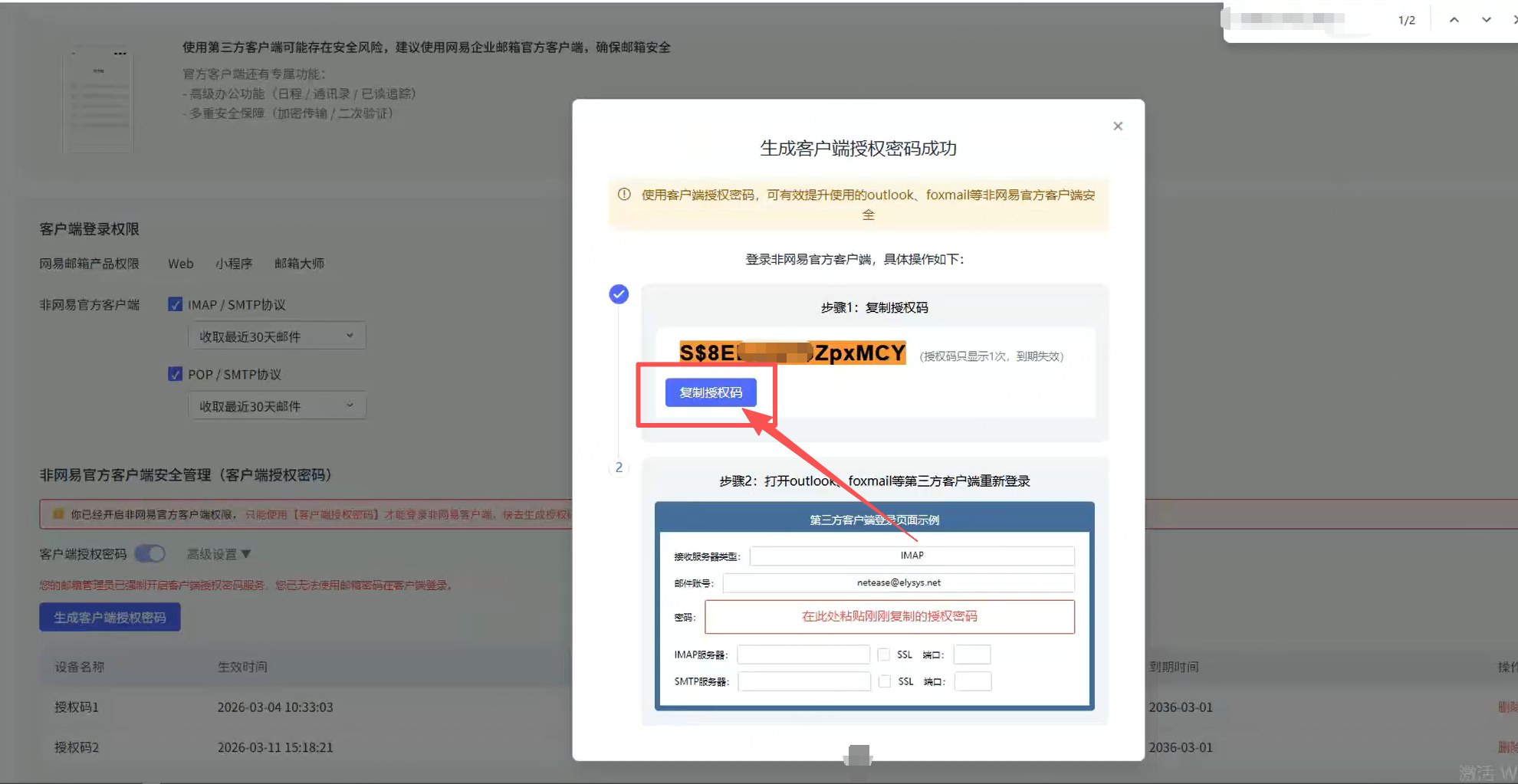Click the 生成客户端授权密码 button

110,618
